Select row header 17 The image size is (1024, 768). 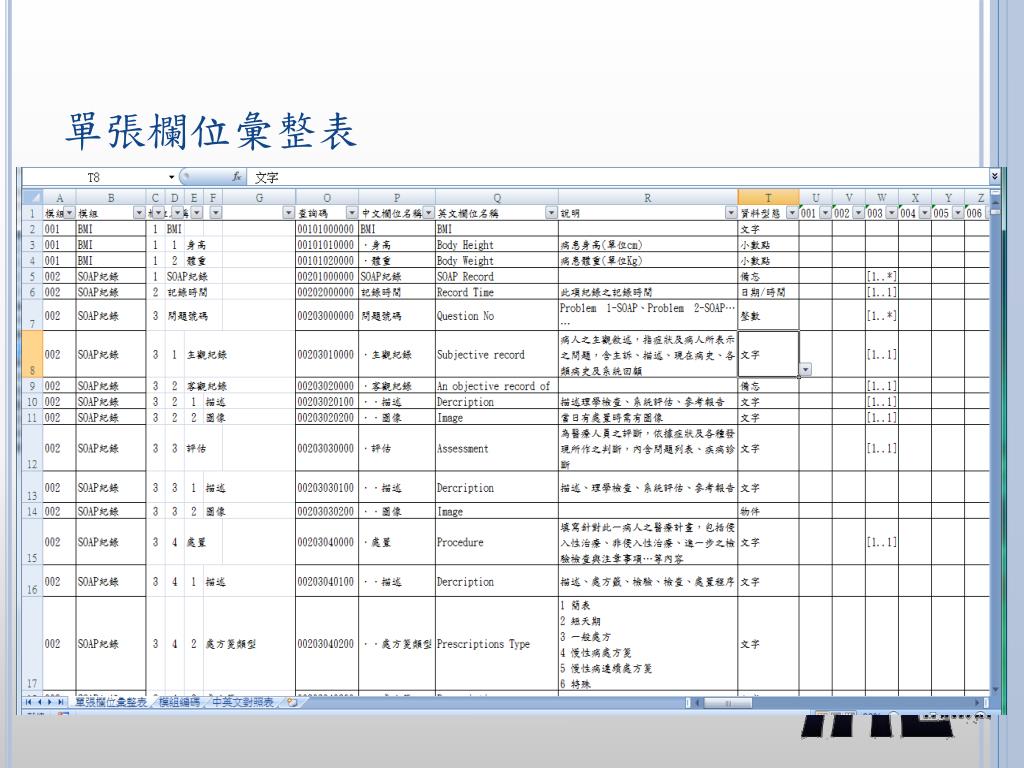(33, 644)
